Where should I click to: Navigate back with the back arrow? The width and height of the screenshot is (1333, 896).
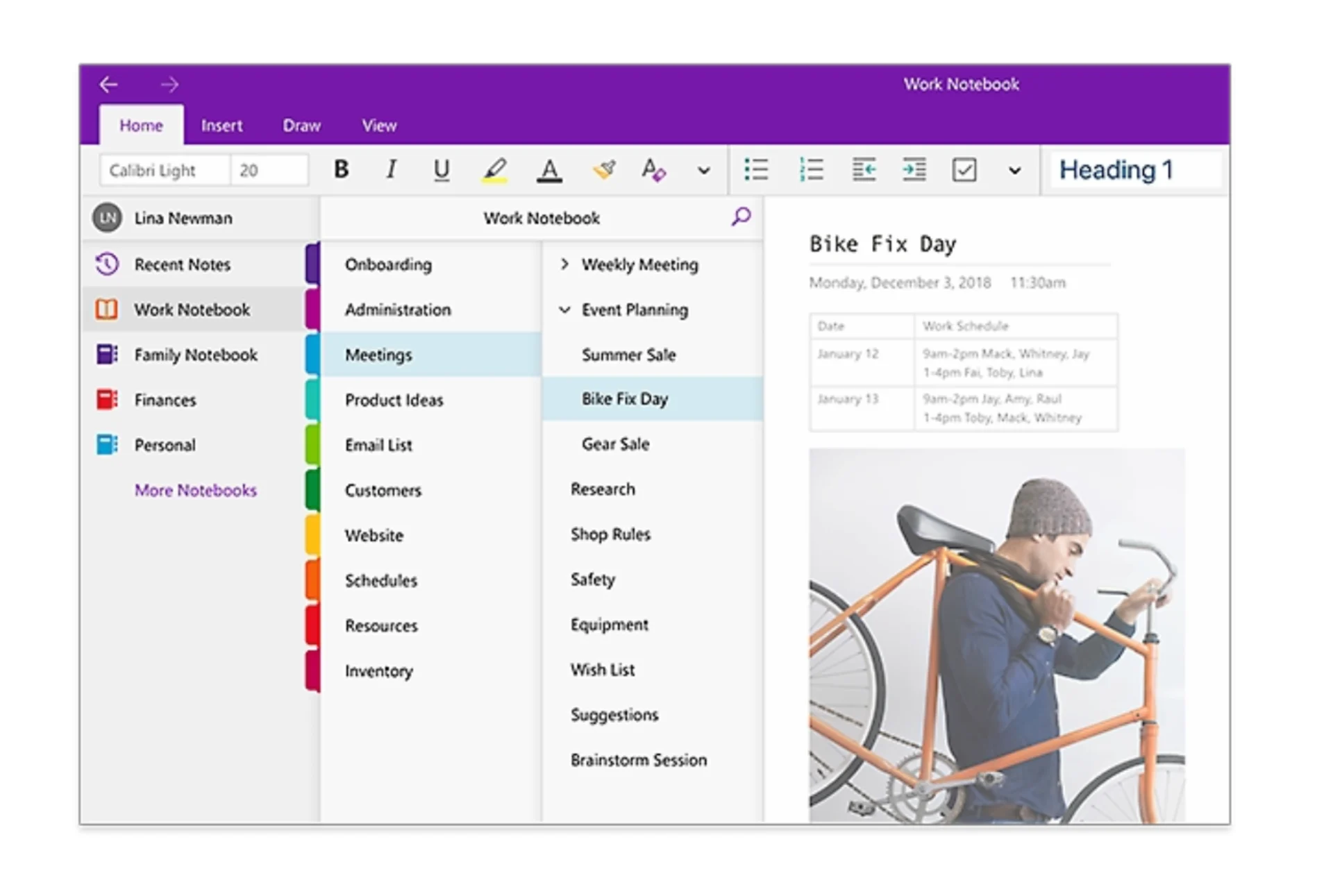108,83
